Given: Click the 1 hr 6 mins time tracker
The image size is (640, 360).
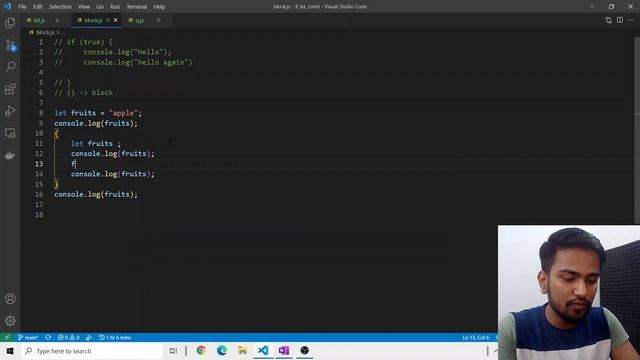Looking at the screenshot, I should click(115, 338).
